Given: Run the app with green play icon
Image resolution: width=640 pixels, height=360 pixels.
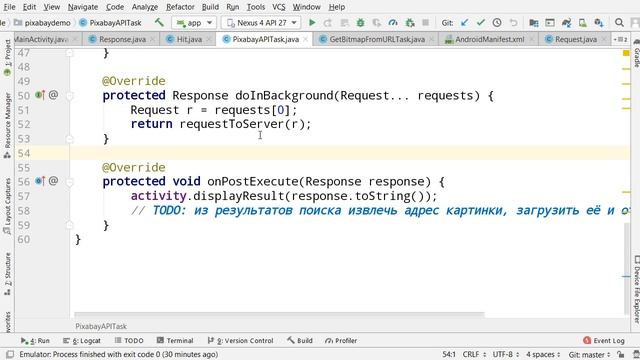Looking at the screenshot, I should click(x=312, y=23).
